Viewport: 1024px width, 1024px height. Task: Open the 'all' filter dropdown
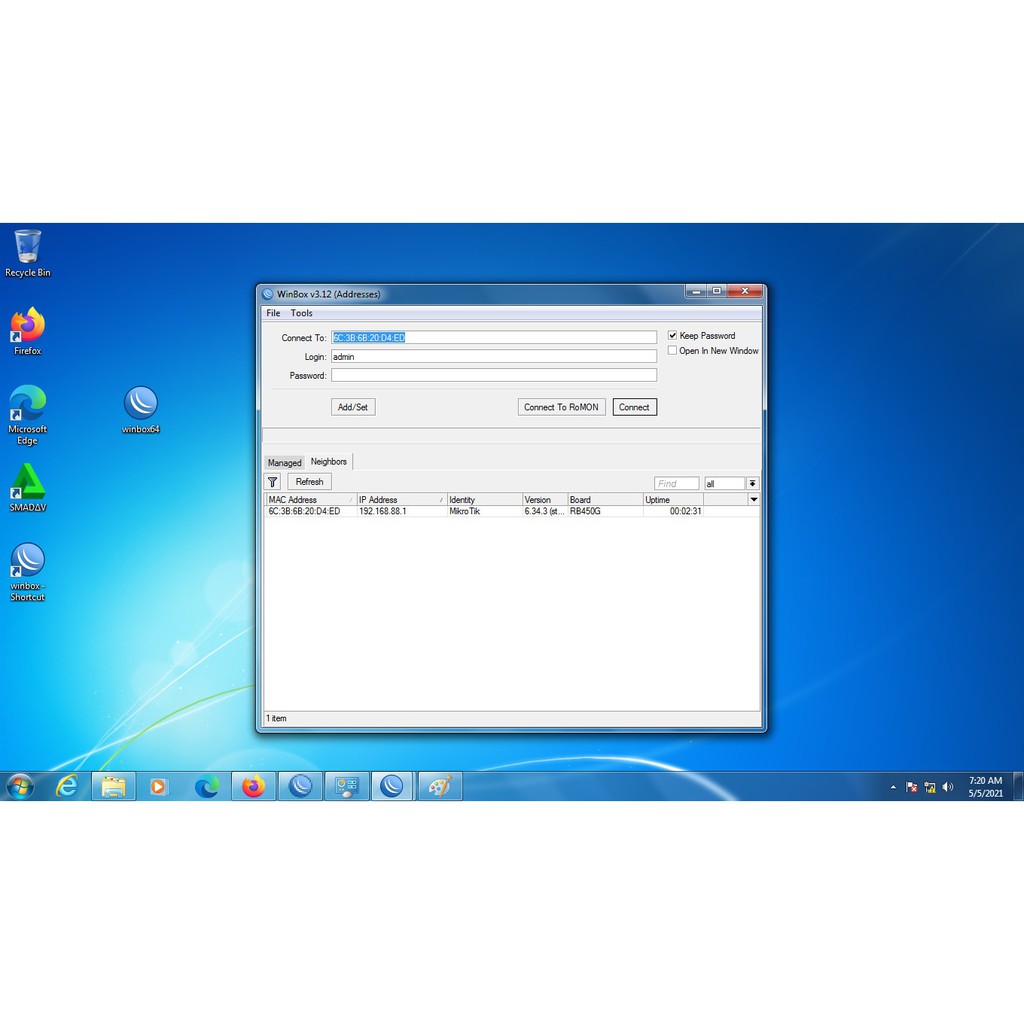752,484
